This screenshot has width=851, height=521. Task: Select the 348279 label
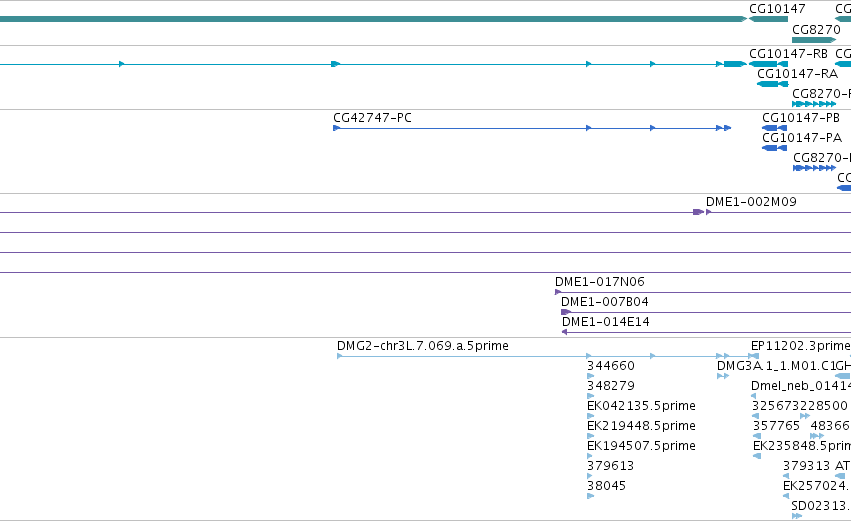click(611, 386)
